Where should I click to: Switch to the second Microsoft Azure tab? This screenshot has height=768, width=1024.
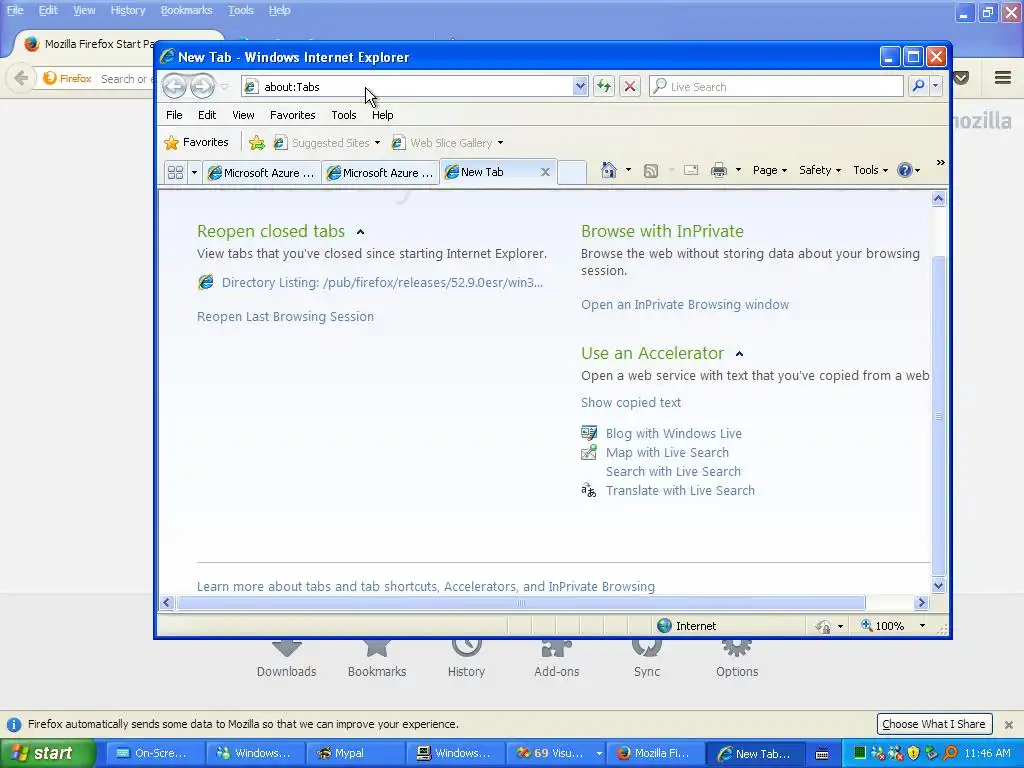pyautogui.click(x=380, y=172)
